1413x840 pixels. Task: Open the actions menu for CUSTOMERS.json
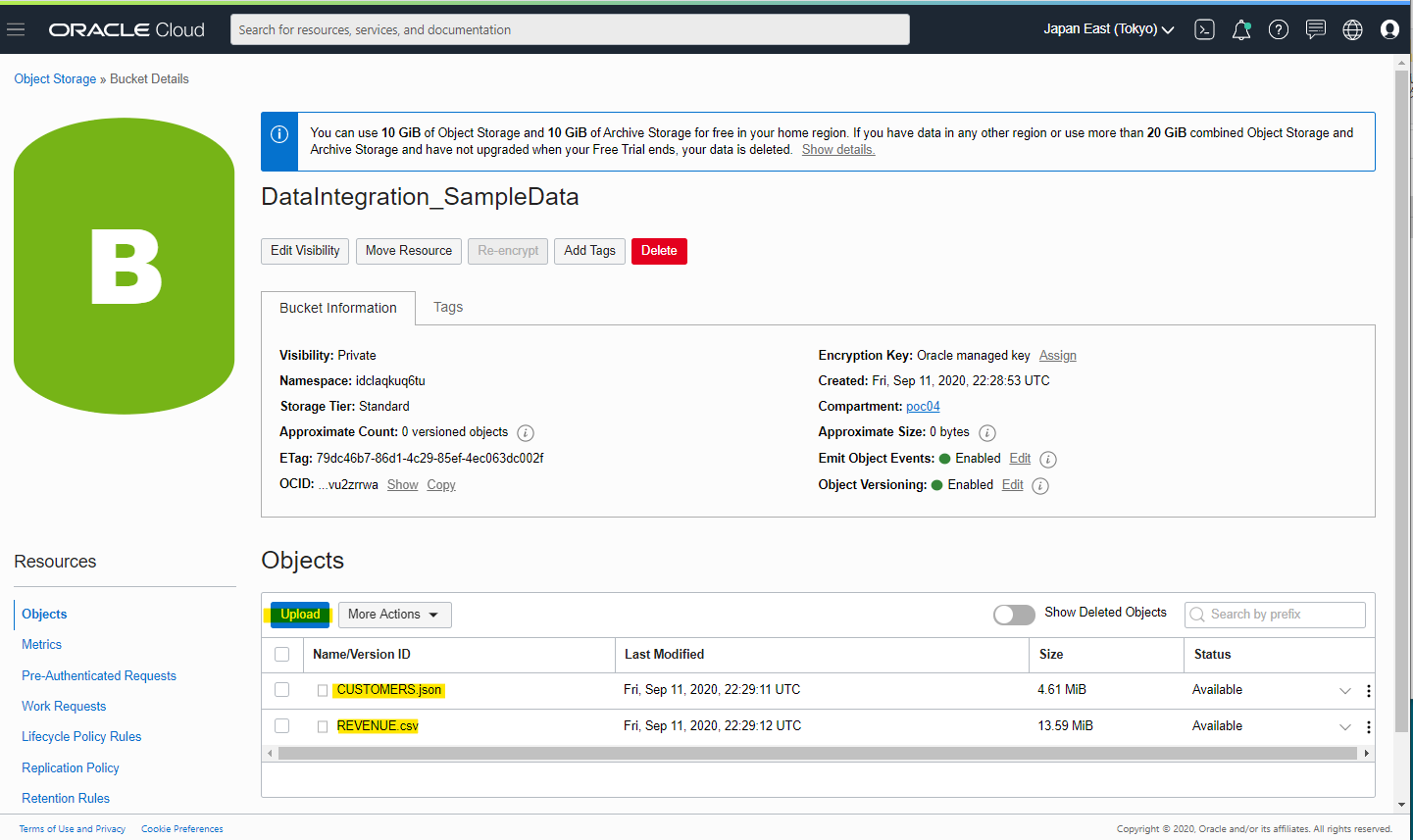pyautogui.click(x=1368, y=690)
